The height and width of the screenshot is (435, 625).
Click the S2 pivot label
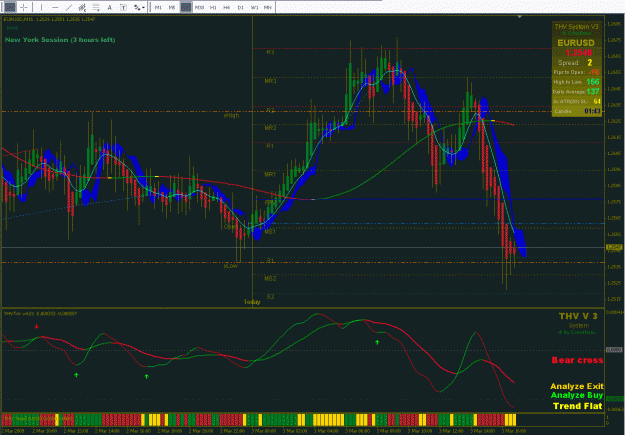point(270,297)
